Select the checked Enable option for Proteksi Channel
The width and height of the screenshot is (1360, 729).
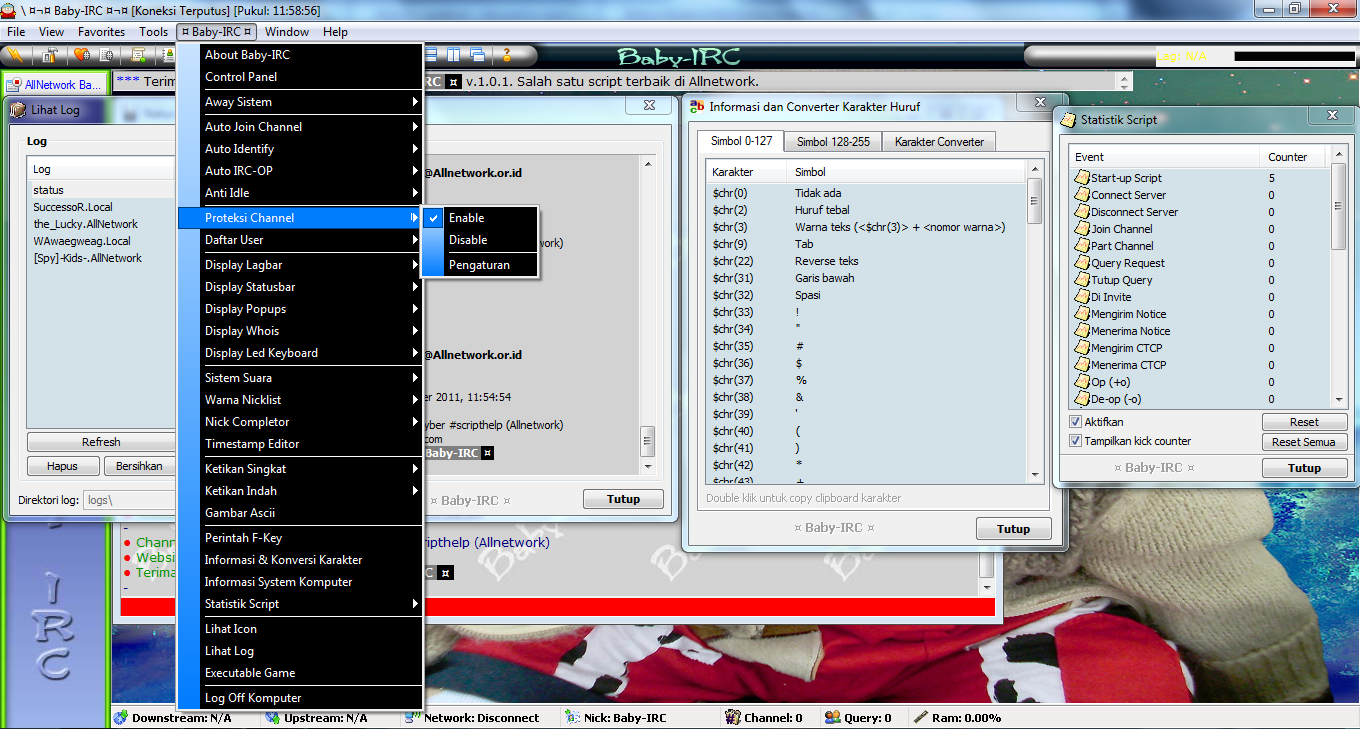[480, 217]
